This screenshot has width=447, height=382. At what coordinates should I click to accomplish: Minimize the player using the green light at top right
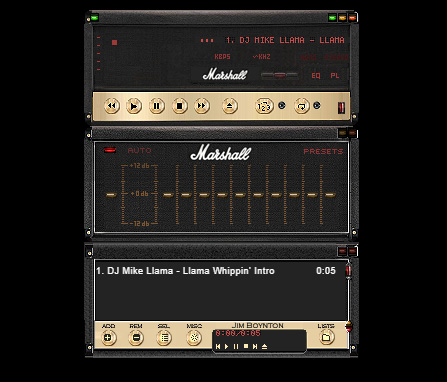[x=332, y=18]
